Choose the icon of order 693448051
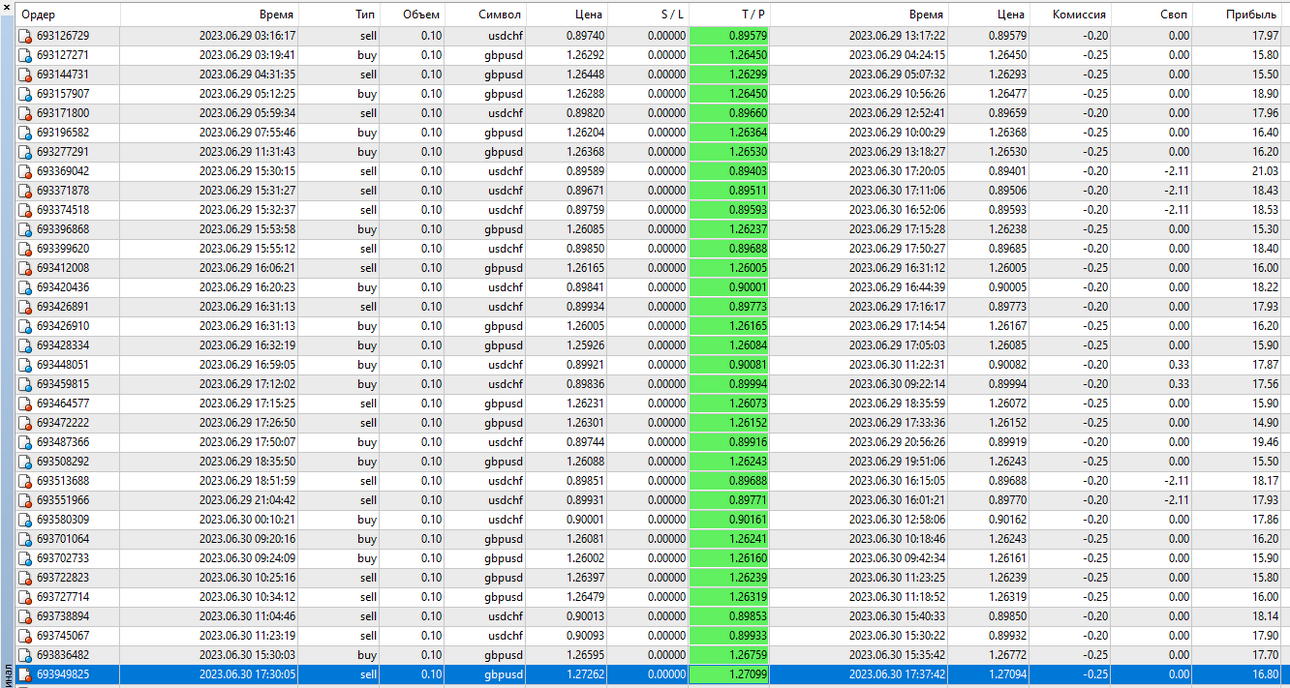This screenshot has width=1290, height=688. 26,365
